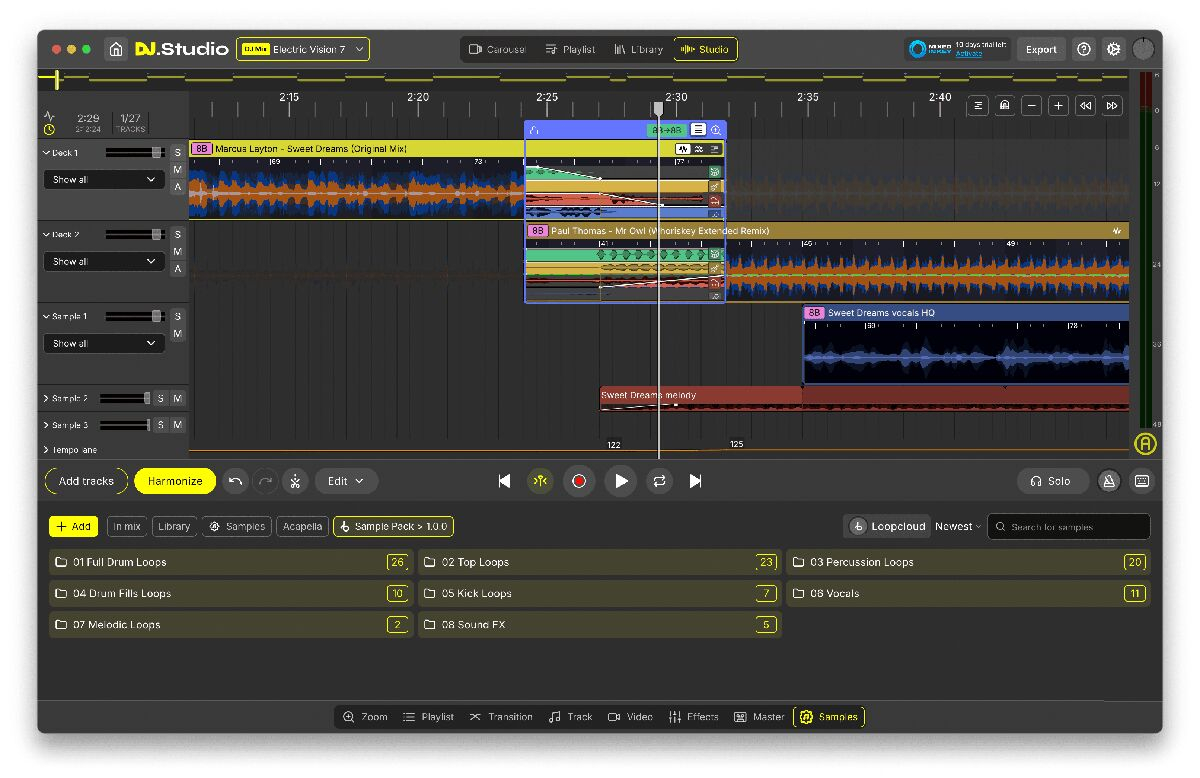This screenshot has width=1200, height=778.
Task: Click the Export button
Action: [1041, 49]
